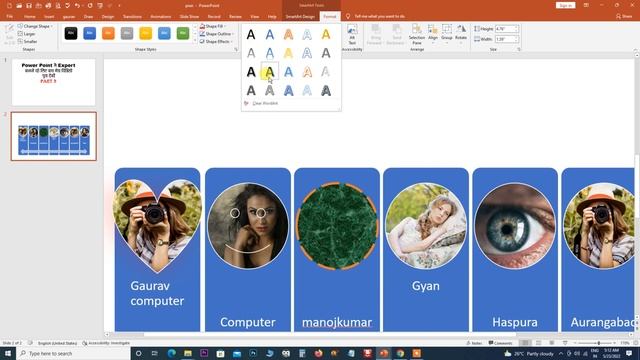Click the PowerPoint taskbar icon

tap(384, 353)
